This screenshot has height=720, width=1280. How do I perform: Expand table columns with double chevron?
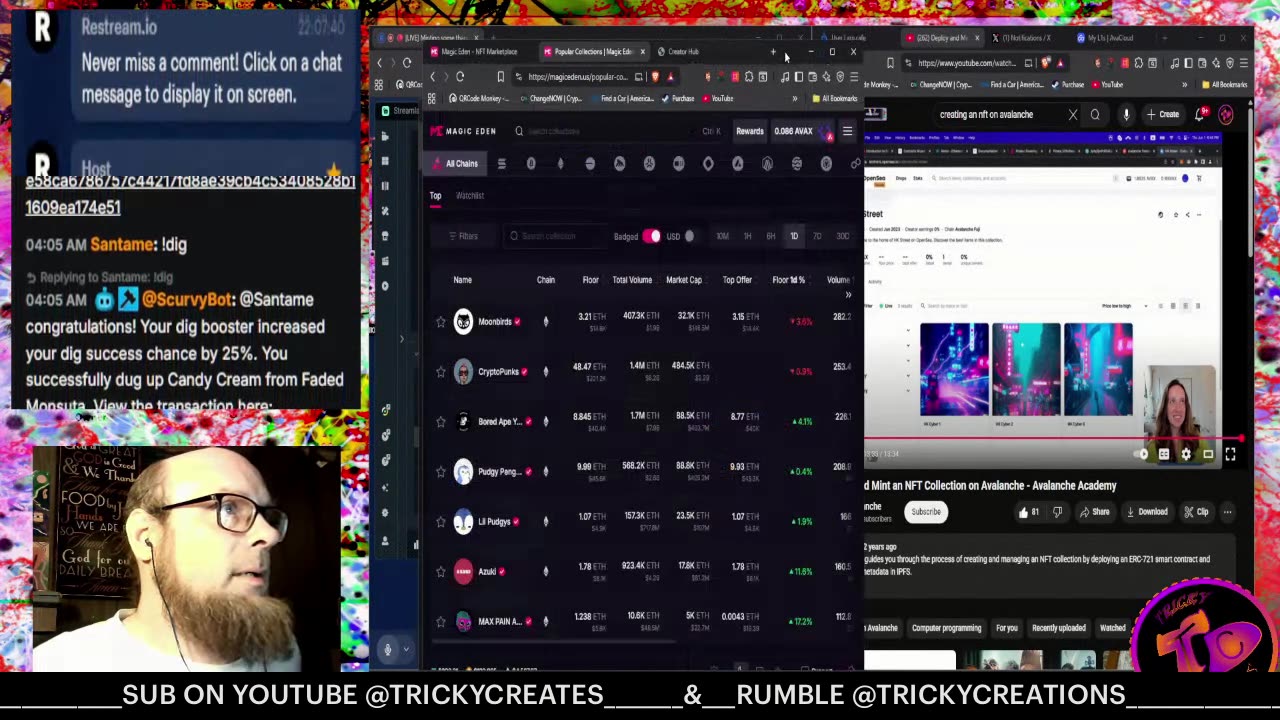tap(848, 294)
